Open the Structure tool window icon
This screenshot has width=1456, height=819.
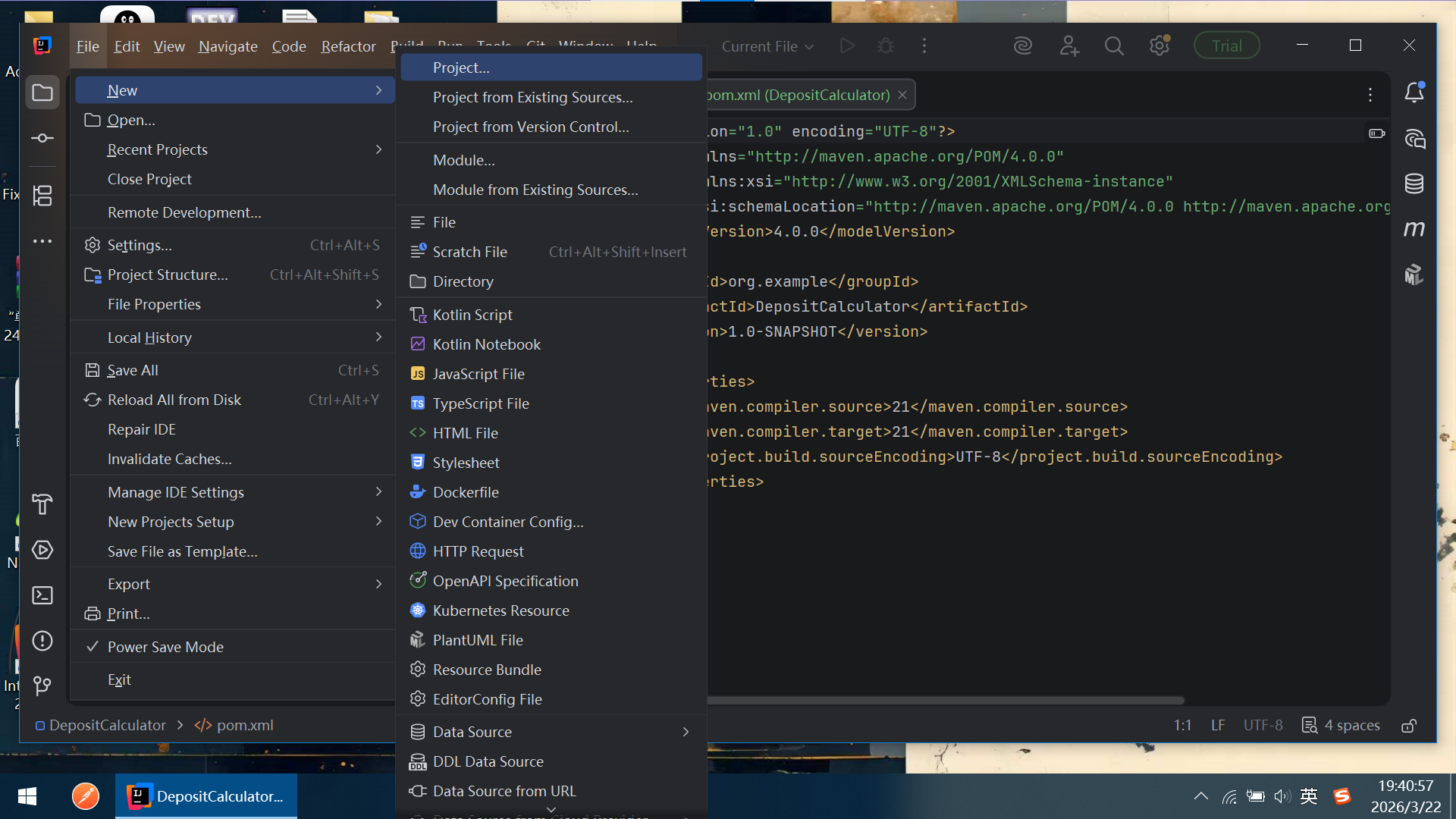(x=42, y=196)
